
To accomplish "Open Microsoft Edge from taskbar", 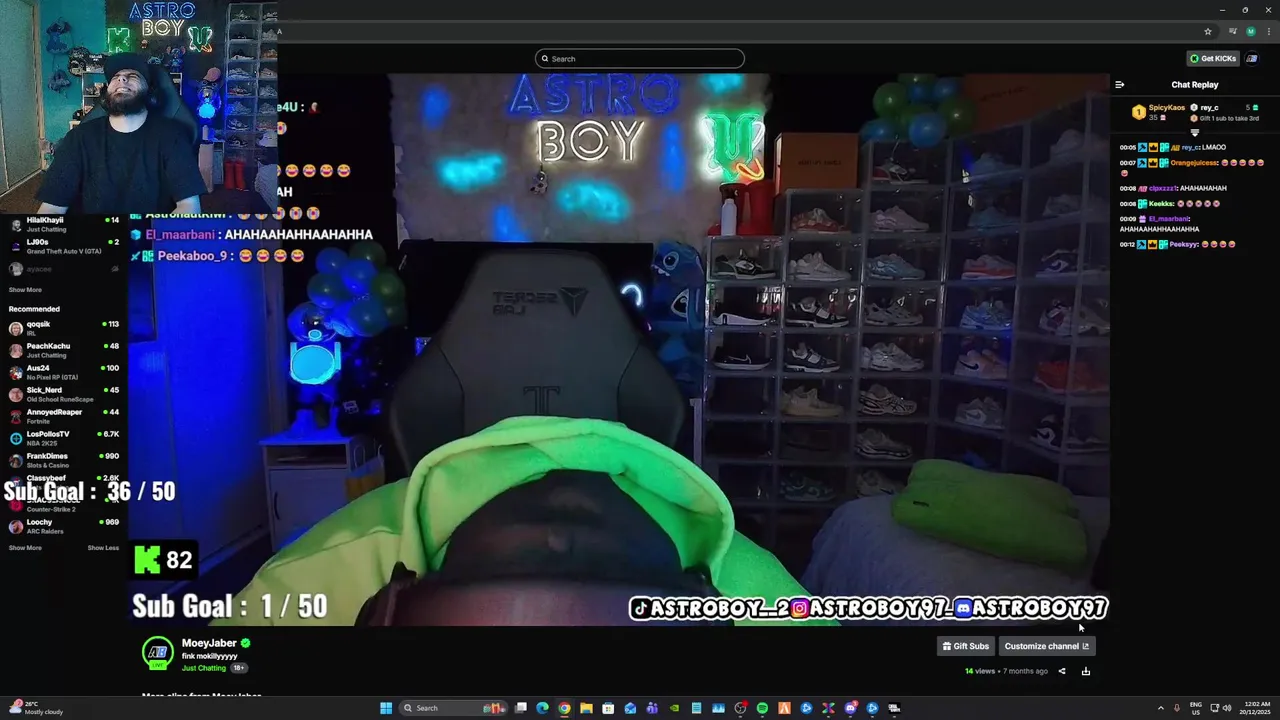I will coord(542,708).
